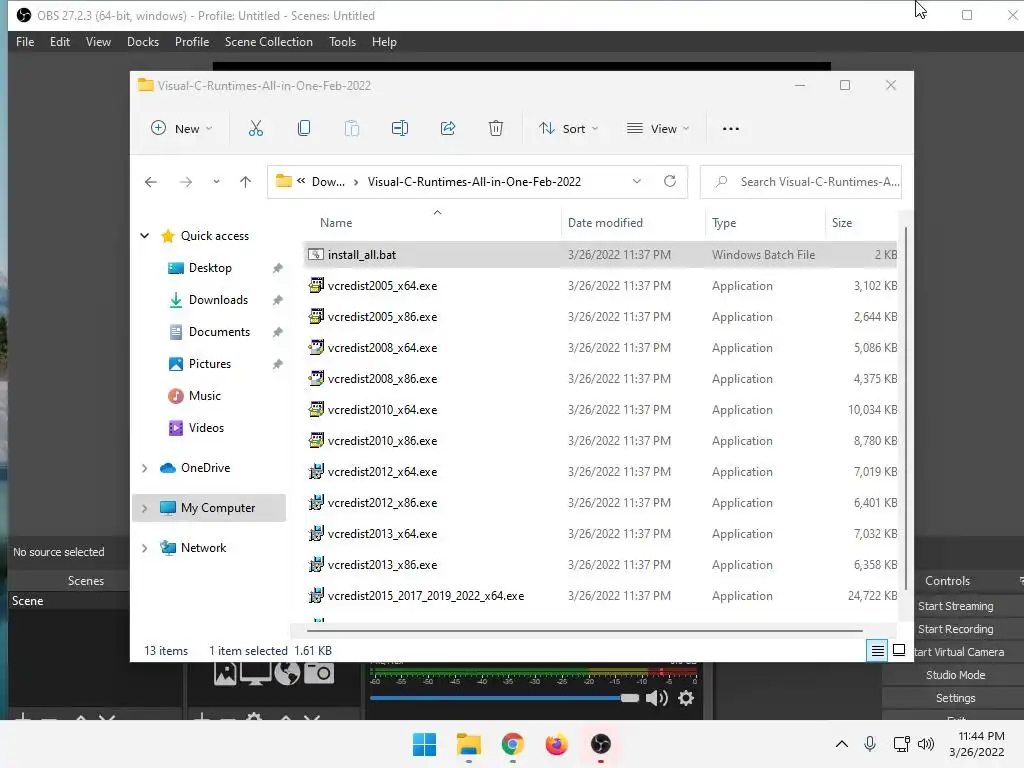
Task: Open the OBS Profile menu
Action: (x=192, y=42)
